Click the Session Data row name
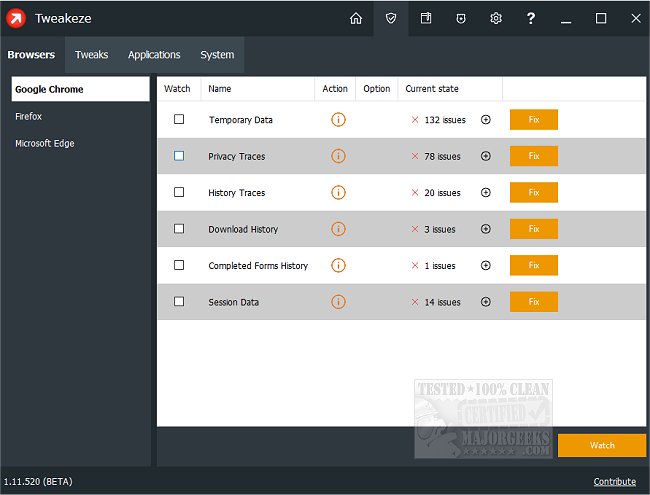650x495 pixels. pyautogui.click(x=233, y=302)
